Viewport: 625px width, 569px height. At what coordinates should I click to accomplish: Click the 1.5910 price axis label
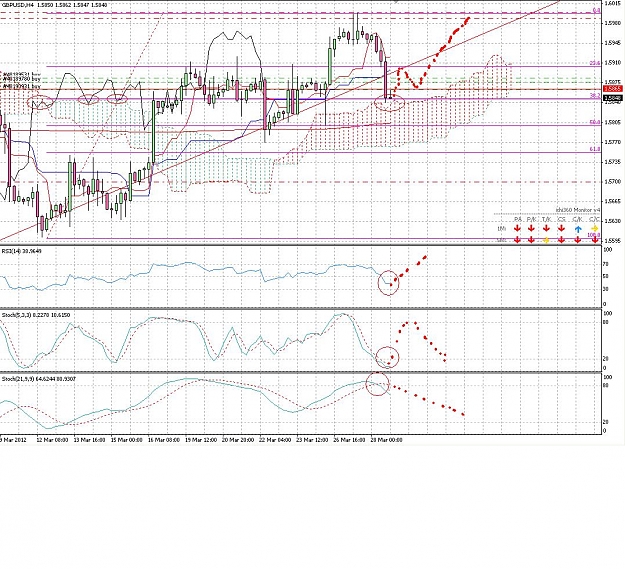612,63
